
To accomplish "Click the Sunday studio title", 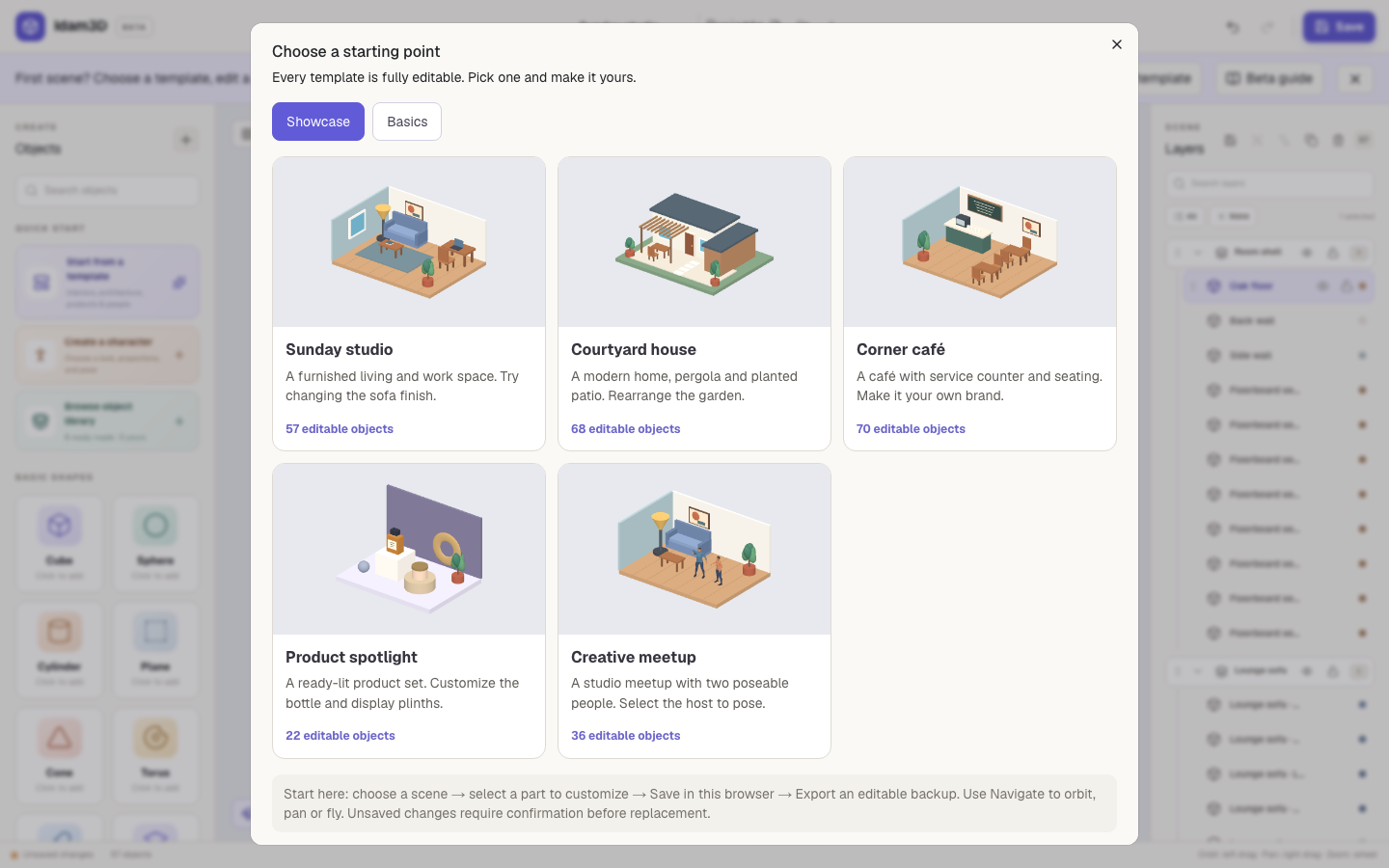I will tap(340, 349).
